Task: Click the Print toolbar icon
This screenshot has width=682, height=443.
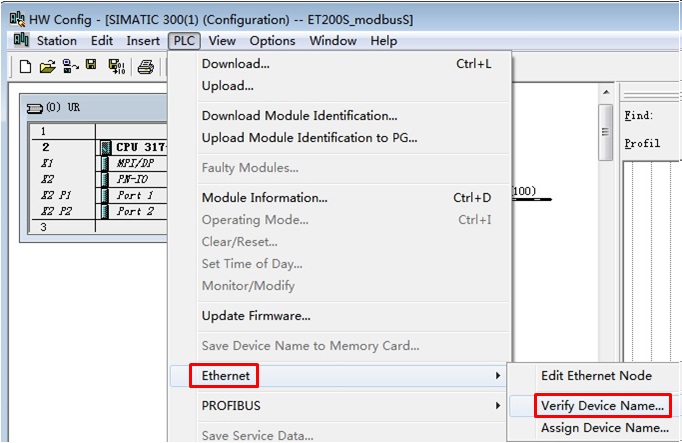Action: [146, 67]
